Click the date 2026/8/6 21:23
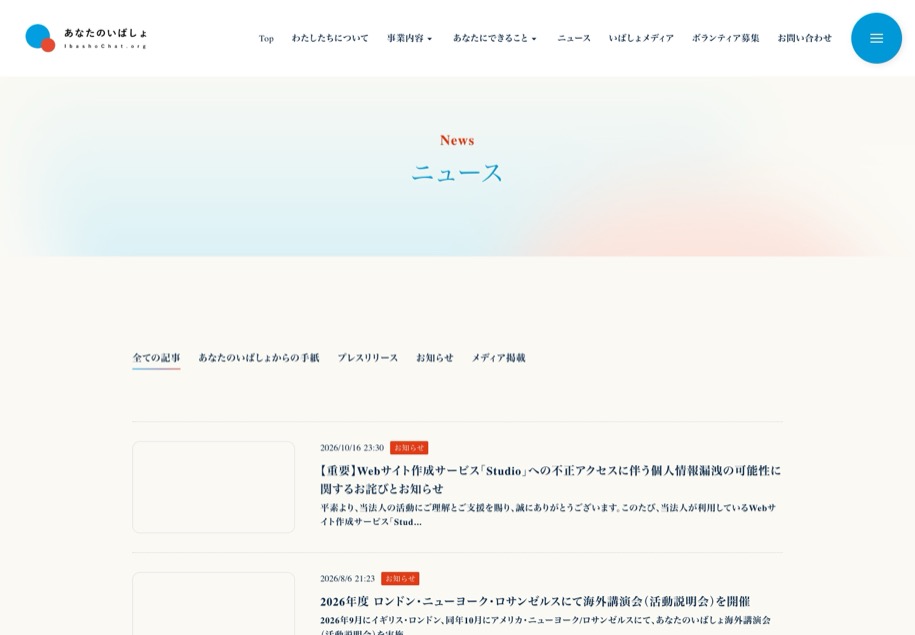 point(347,578)
